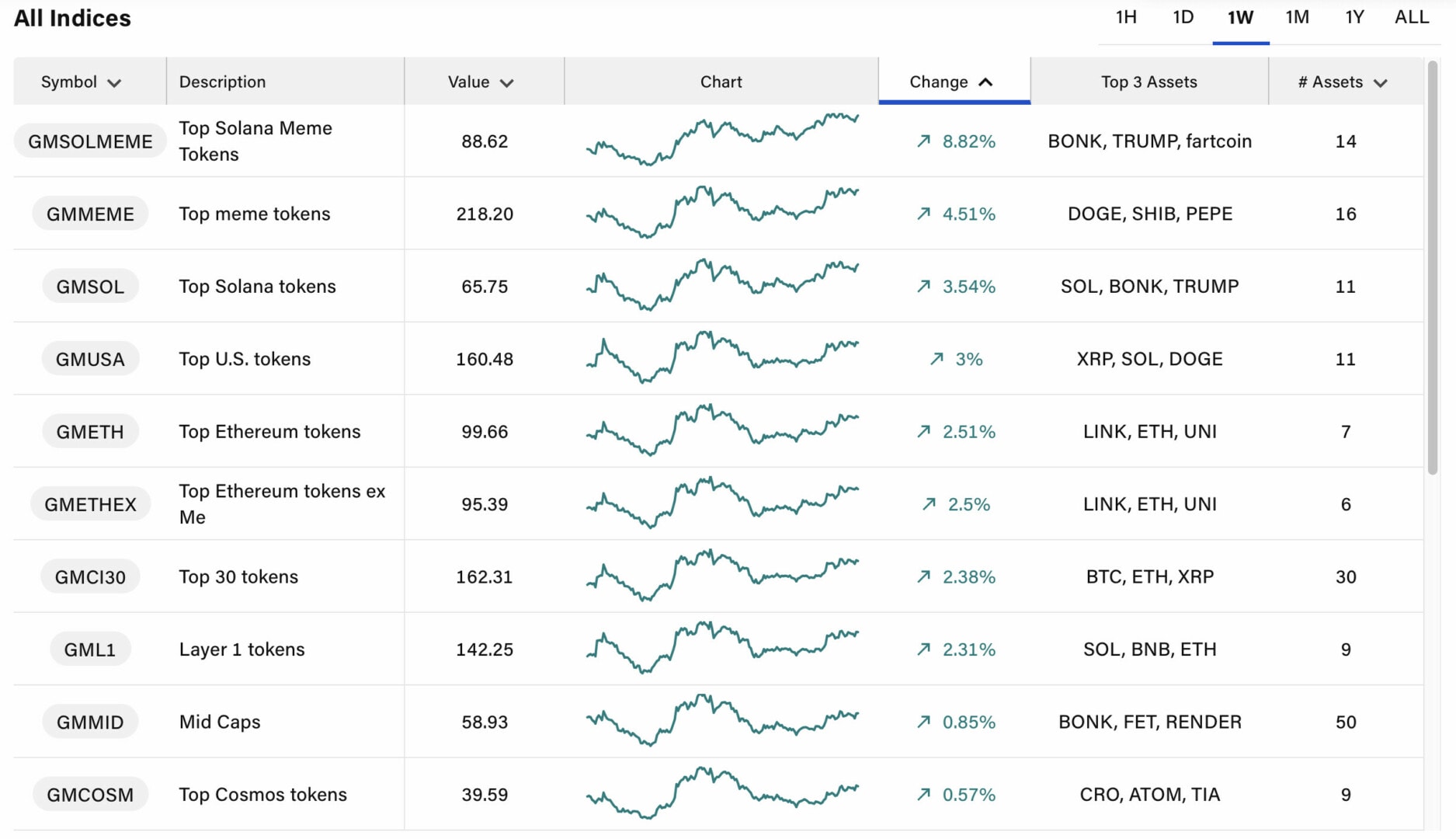This screenshot has width=1456, height=839.
Task: Open the GMCI30 sparkline chart
Action: 722,576
